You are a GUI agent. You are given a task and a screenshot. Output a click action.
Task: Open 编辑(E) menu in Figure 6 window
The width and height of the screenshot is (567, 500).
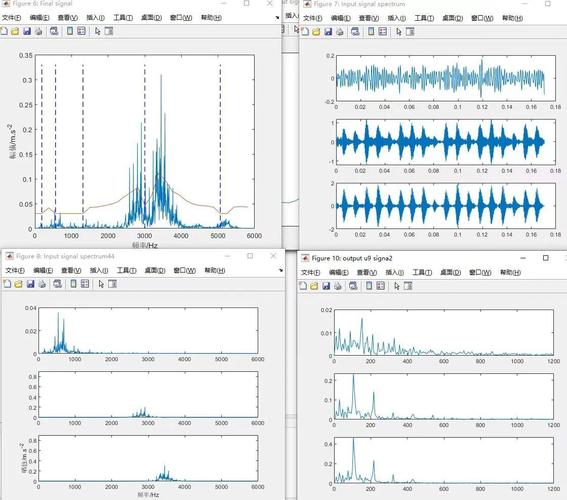click(39, 18)
